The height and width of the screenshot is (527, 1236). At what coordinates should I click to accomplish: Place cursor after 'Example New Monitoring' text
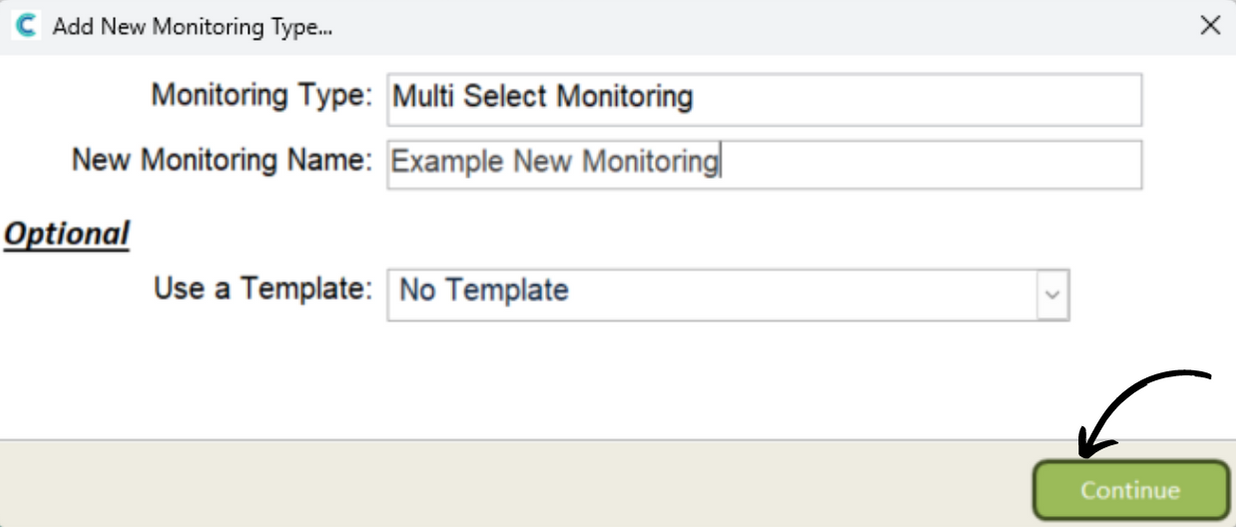[721, 162]
